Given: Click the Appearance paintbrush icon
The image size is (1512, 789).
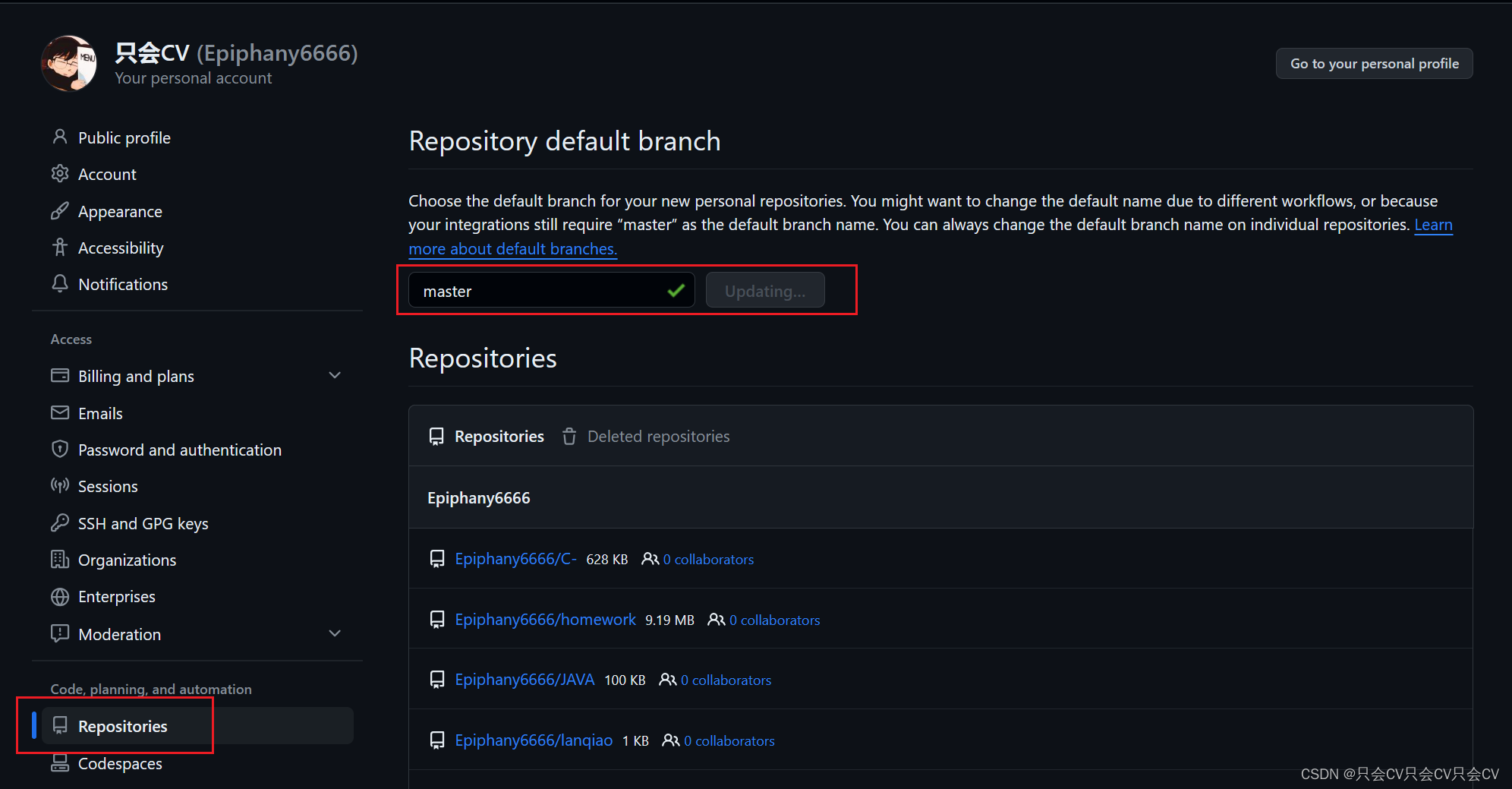Looking at the screenshot, I should 60,211.
